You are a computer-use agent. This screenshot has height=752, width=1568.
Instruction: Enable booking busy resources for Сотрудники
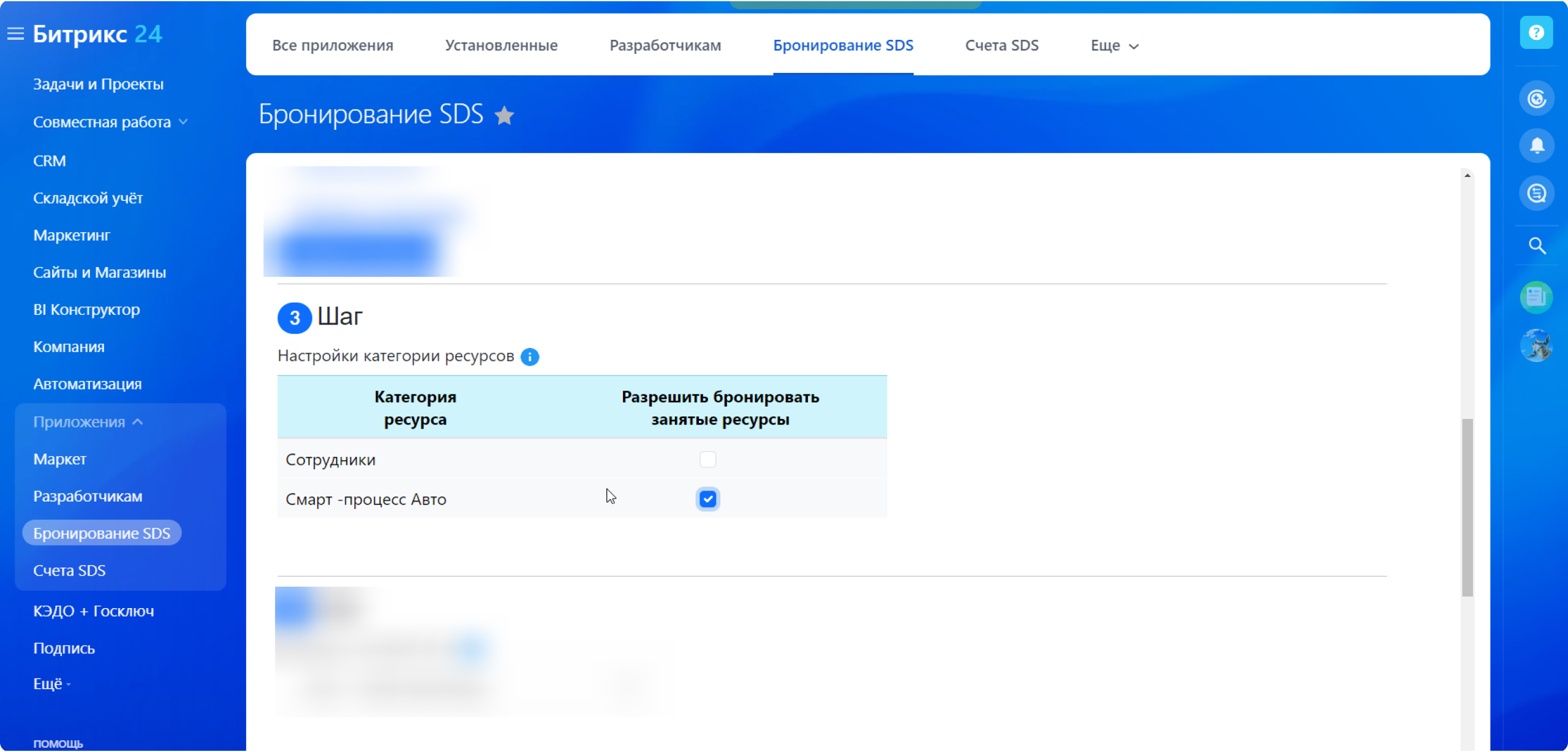pos(707,460)
